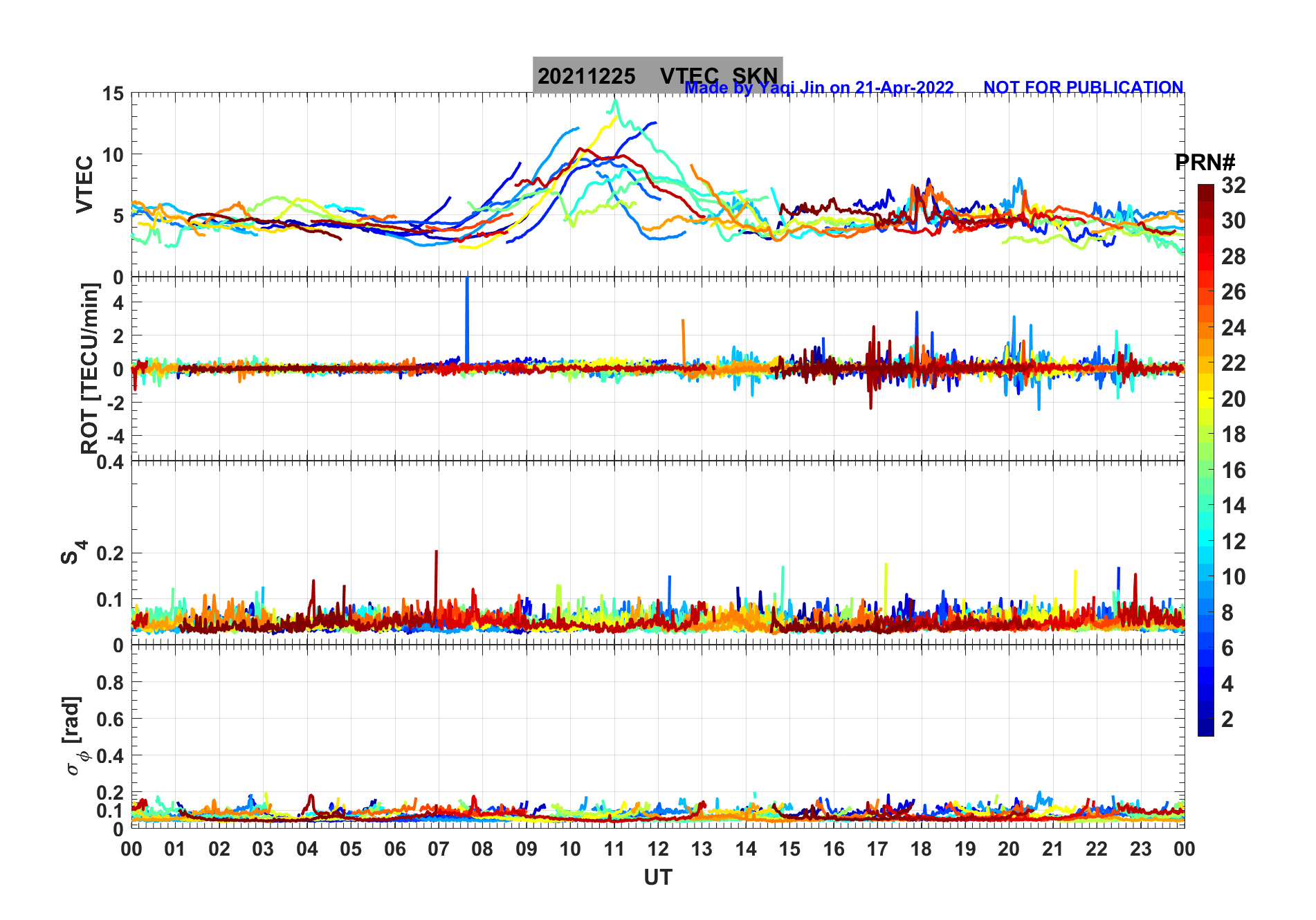The image size is (1316, 920).
Task: Click the "UT" x-axis label
Action: click(658, 878)
